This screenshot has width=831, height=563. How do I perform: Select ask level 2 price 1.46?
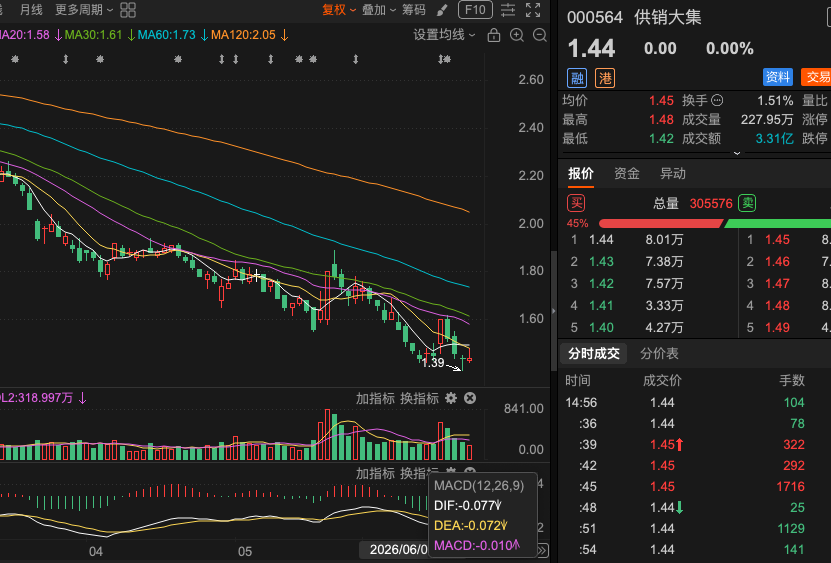point(777,262)
